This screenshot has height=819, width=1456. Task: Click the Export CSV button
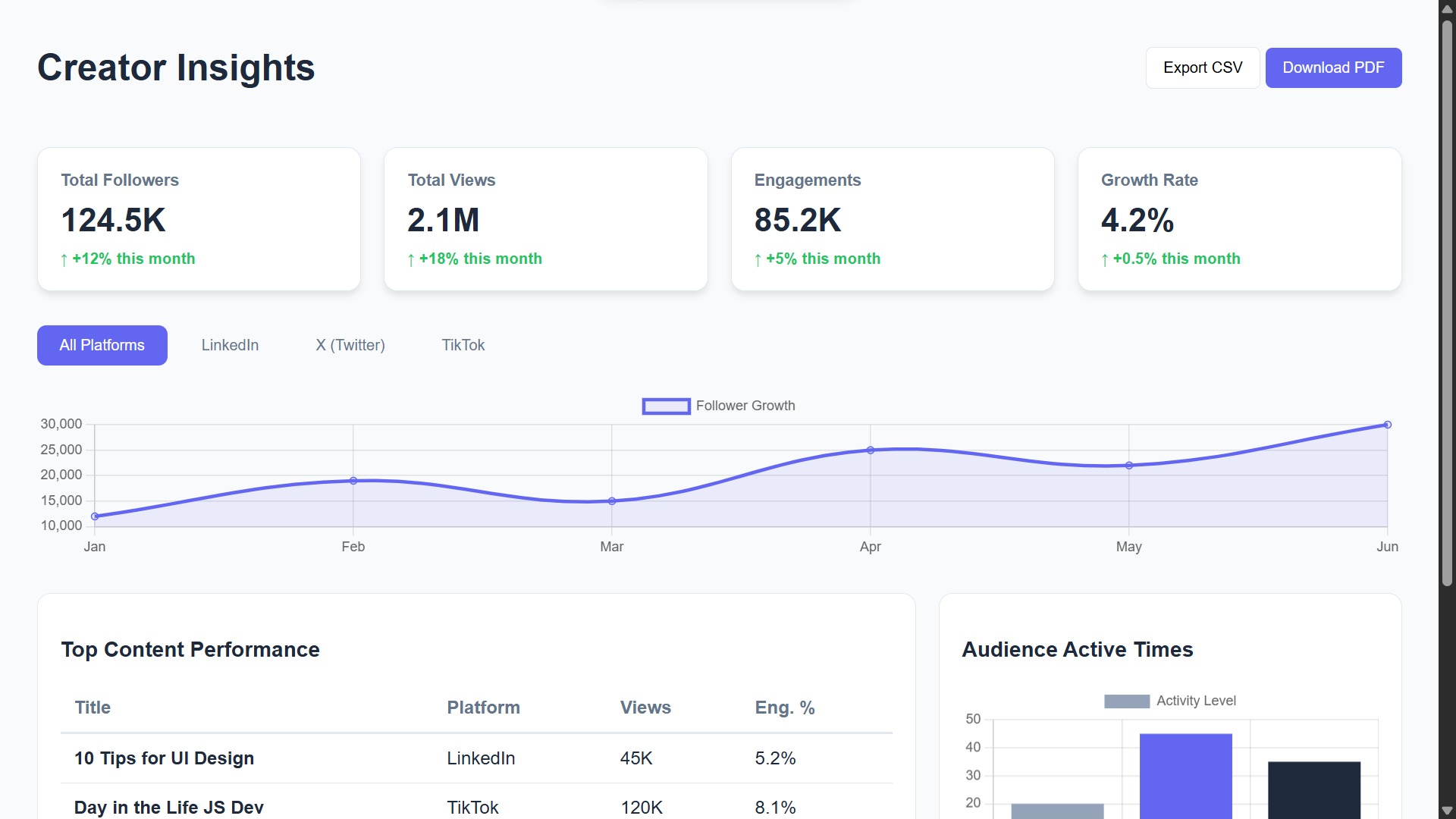(1202, 67)
